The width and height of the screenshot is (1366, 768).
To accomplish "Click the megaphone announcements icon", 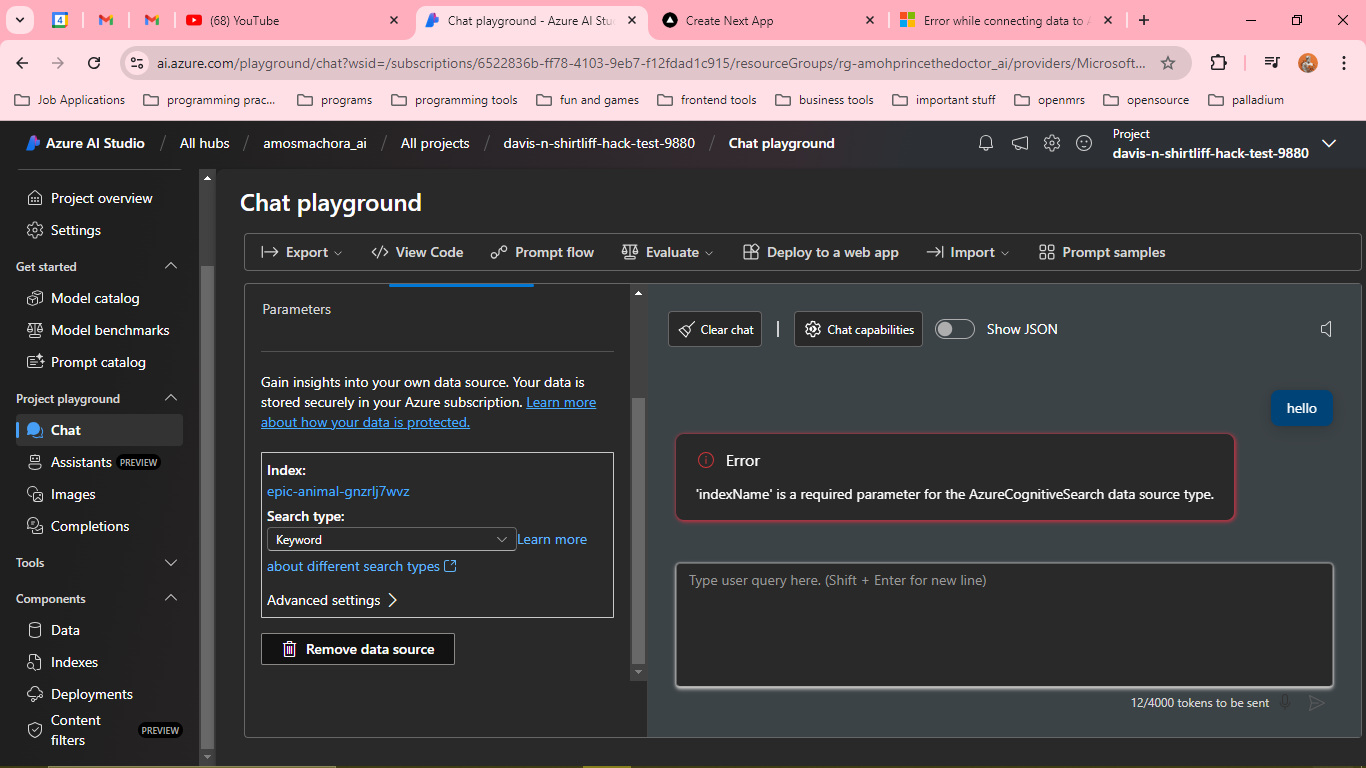I will pyautogui.click(x=1019, y=143).
